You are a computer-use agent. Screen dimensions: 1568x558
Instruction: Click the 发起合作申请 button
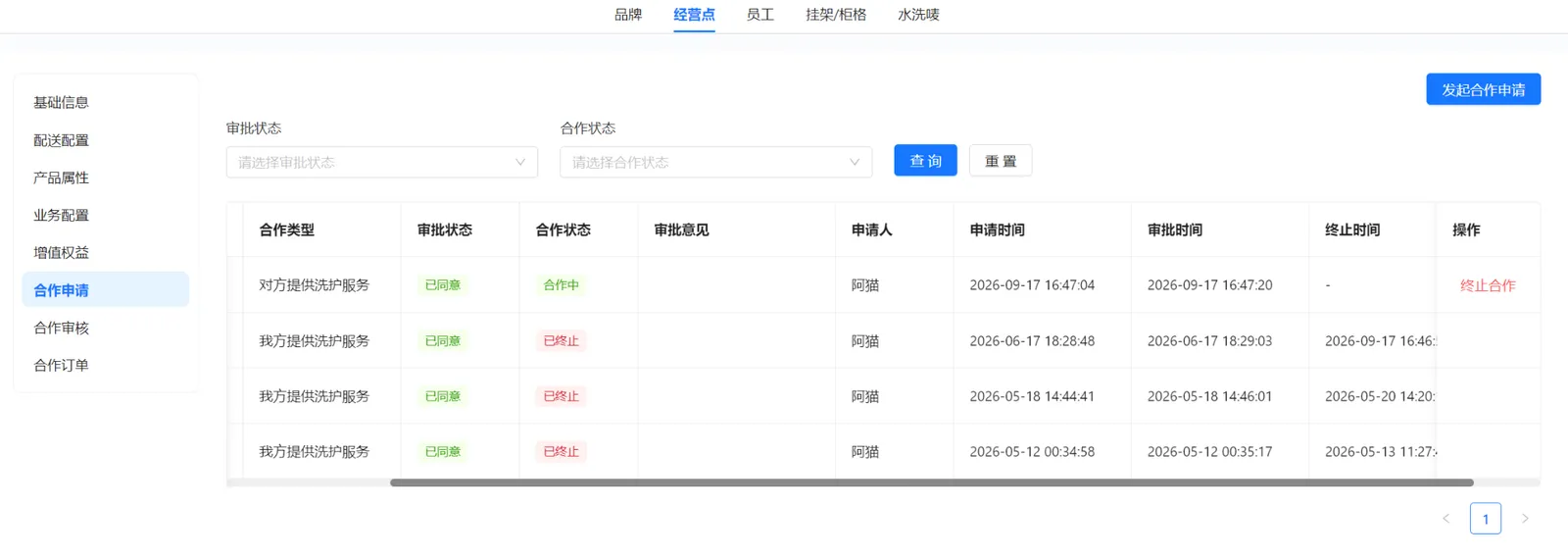coord(1483,89)
